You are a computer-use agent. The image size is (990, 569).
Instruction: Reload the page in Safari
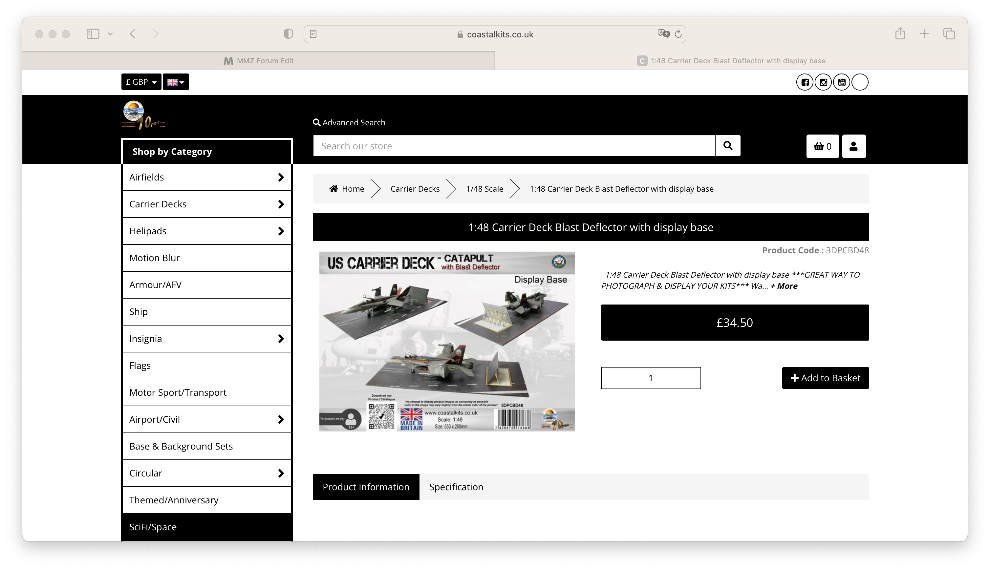pos(680,33)
